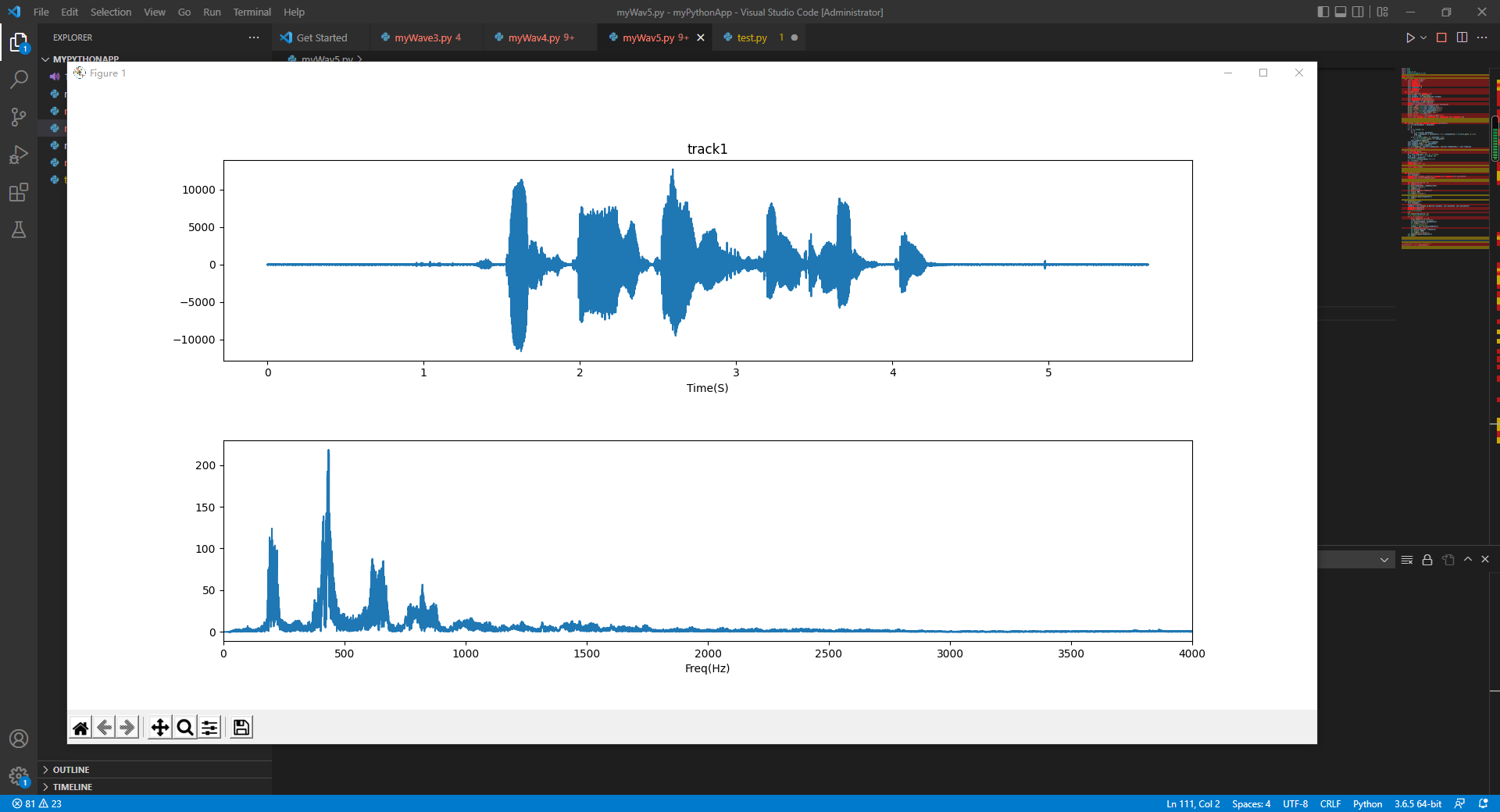The image size is (1500, 812).
Task: Toggle terminal scroll lock icon
Action: tap(1427, 560)
